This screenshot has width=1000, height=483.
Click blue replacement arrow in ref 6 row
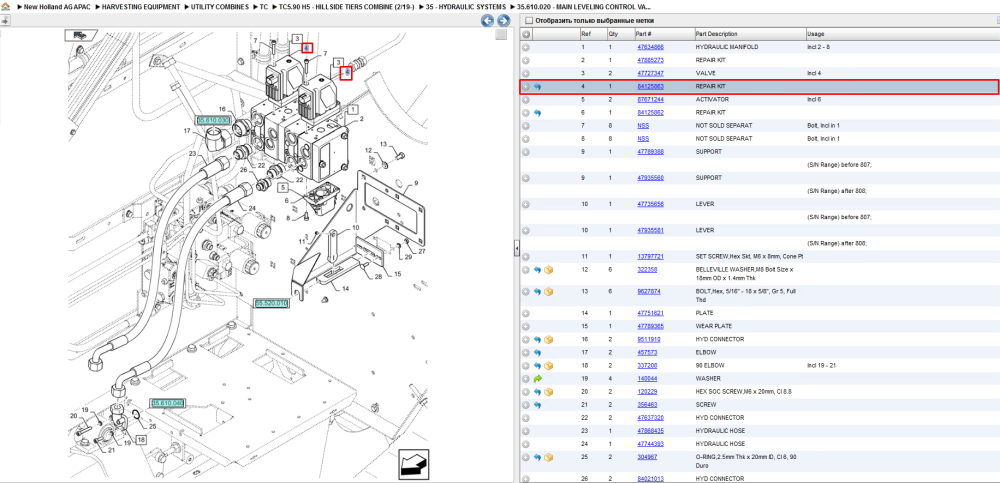tap(537, 113)
